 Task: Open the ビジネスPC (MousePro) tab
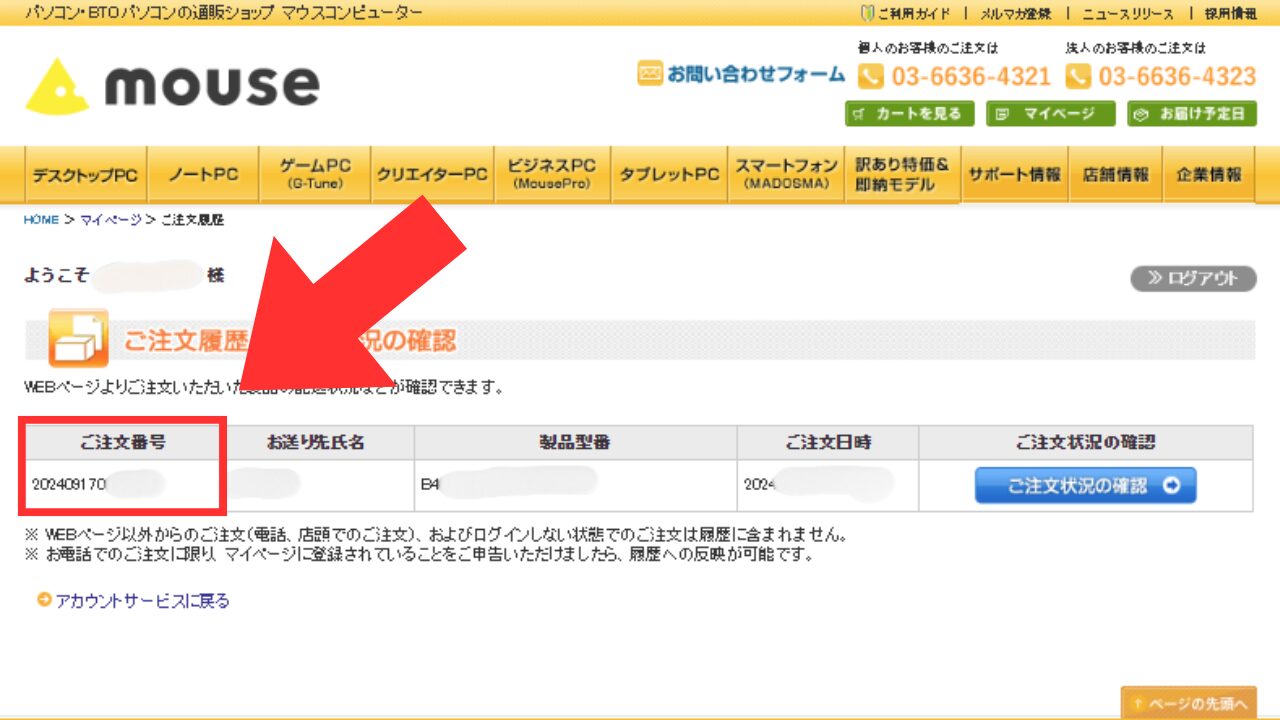(551, 175)
